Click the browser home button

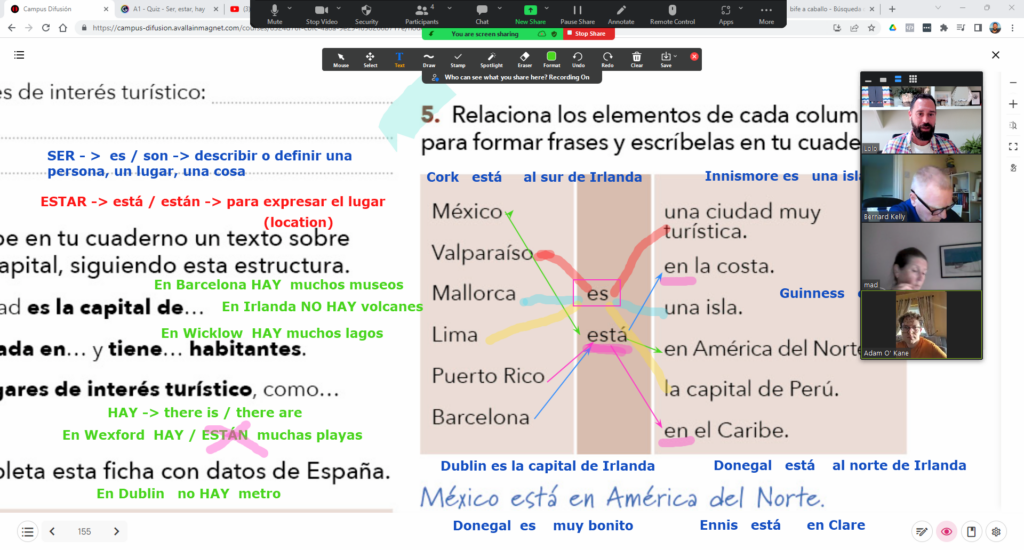(63, 28)
